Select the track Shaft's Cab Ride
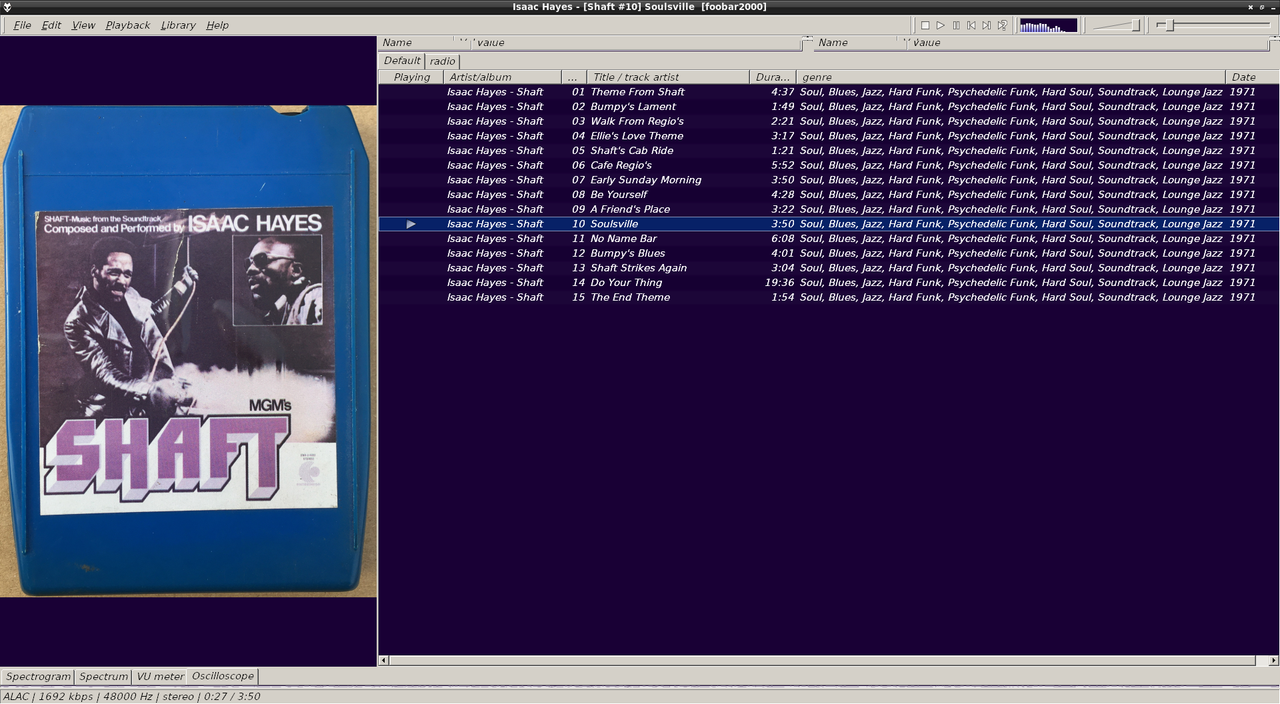The height and width of the screenshot is (704, 1280). [x=829, y=151]
